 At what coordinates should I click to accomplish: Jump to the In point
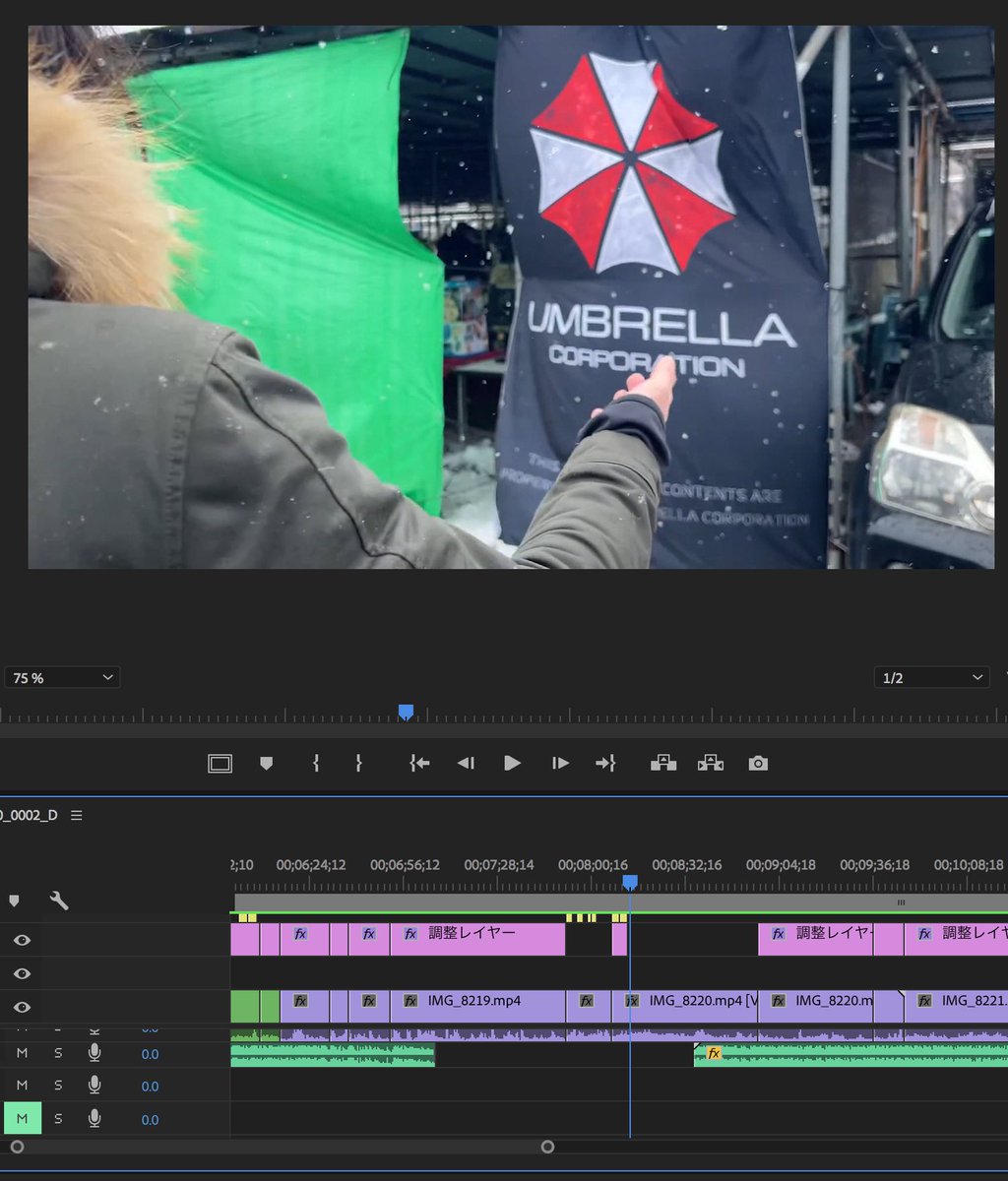[x=419, y=763]
